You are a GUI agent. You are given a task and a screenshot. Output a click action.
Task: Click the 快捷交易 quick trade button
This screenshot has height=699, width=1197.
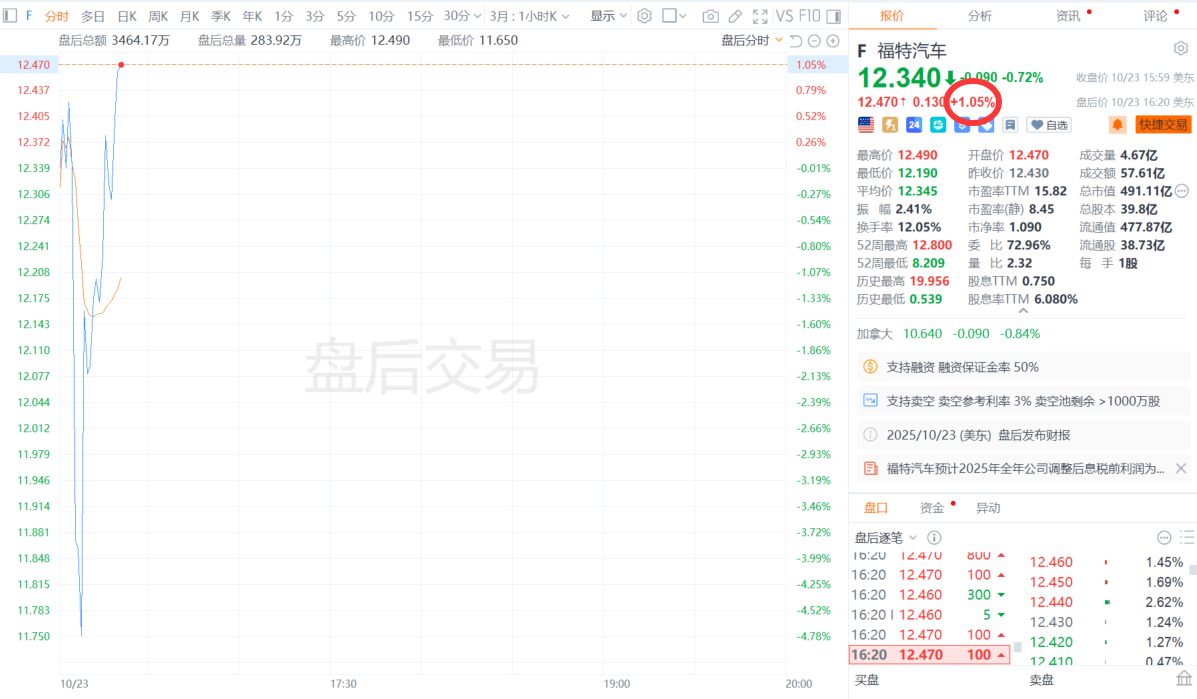(1162, 125)
